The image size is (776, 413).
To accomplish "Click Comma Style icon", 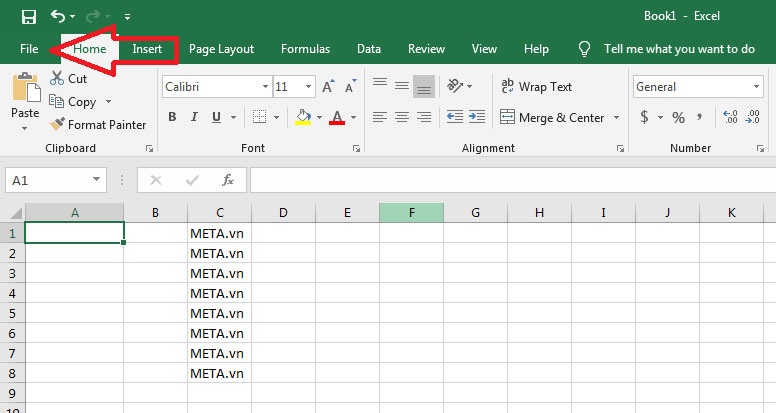I will click(x=699, y=117).
